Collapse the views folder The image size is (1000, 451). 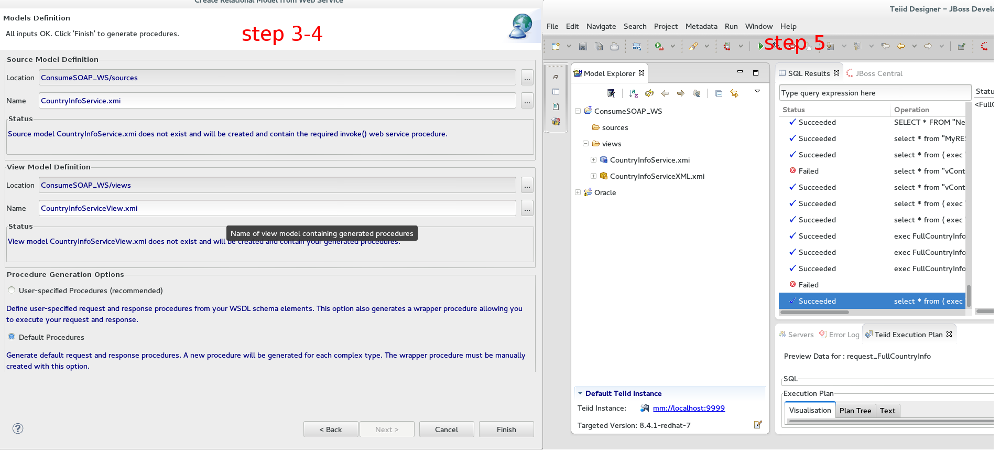(585, 144)
